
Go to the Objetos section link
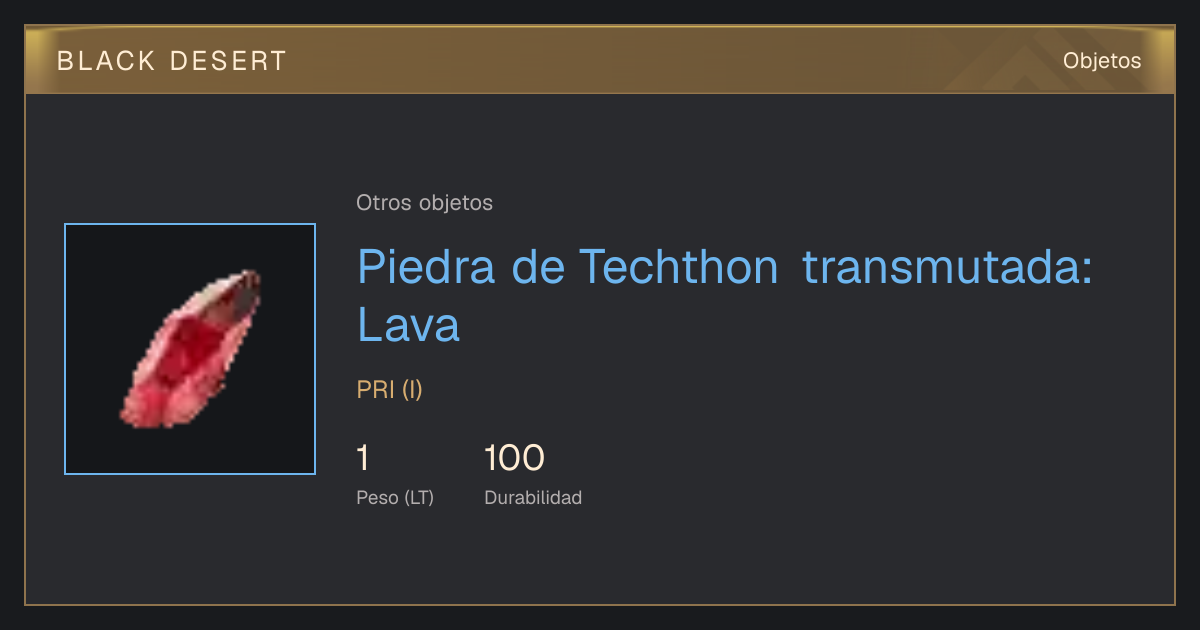[1102, 61]
